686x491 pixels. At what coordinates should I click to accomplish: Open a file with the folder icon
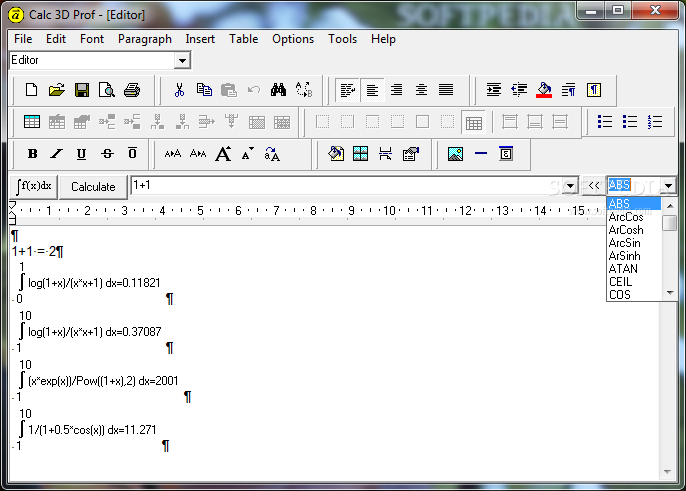pos(56,90)
